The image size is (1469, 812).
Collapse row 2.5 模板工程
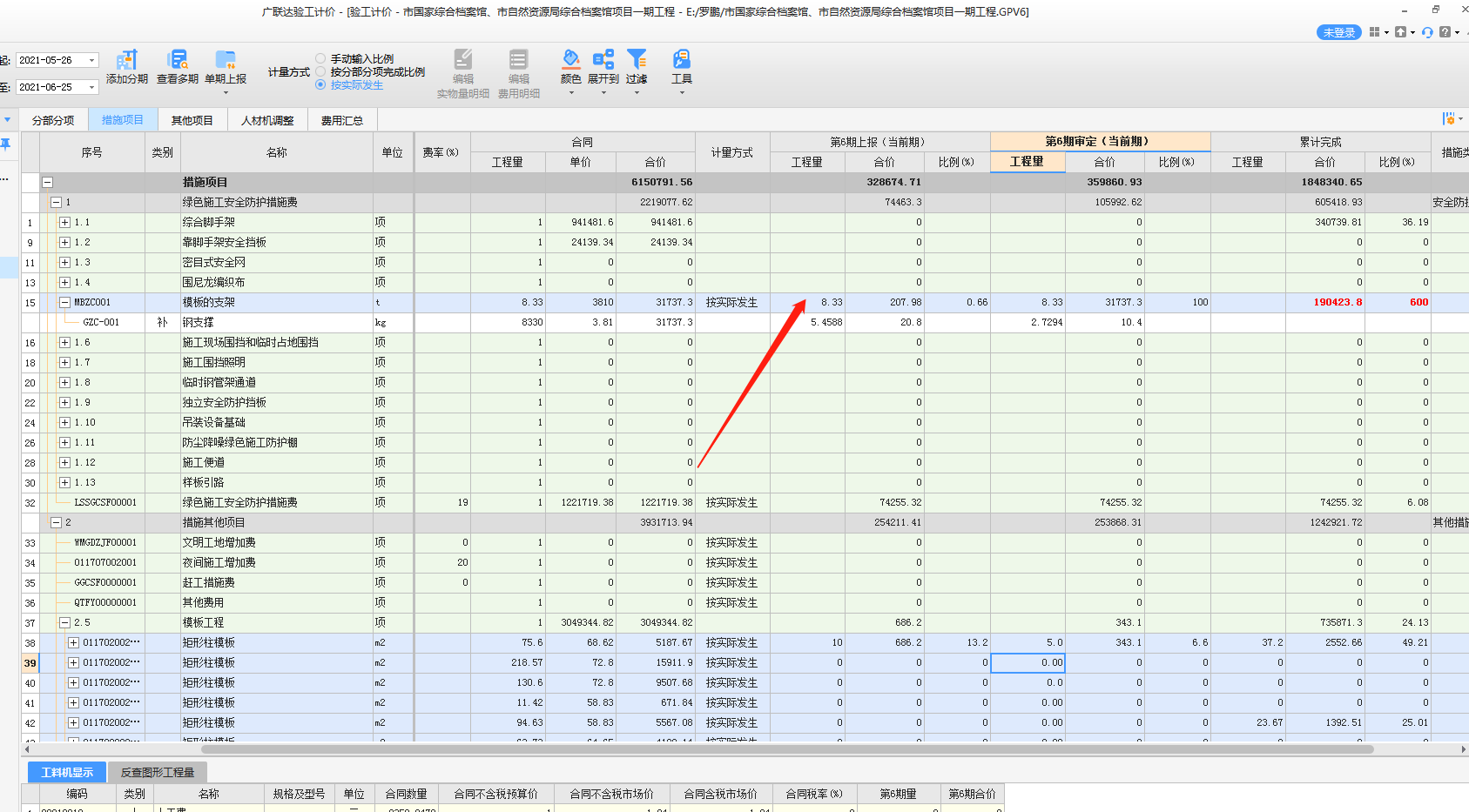click(64, 623)
